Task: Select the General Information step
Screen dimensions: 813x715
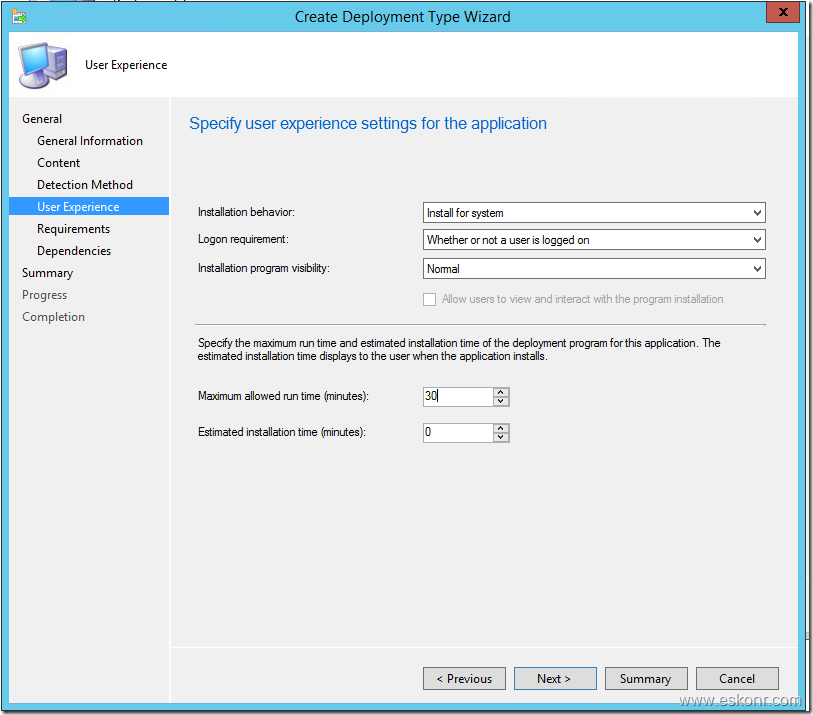Action: coord(89,140)
